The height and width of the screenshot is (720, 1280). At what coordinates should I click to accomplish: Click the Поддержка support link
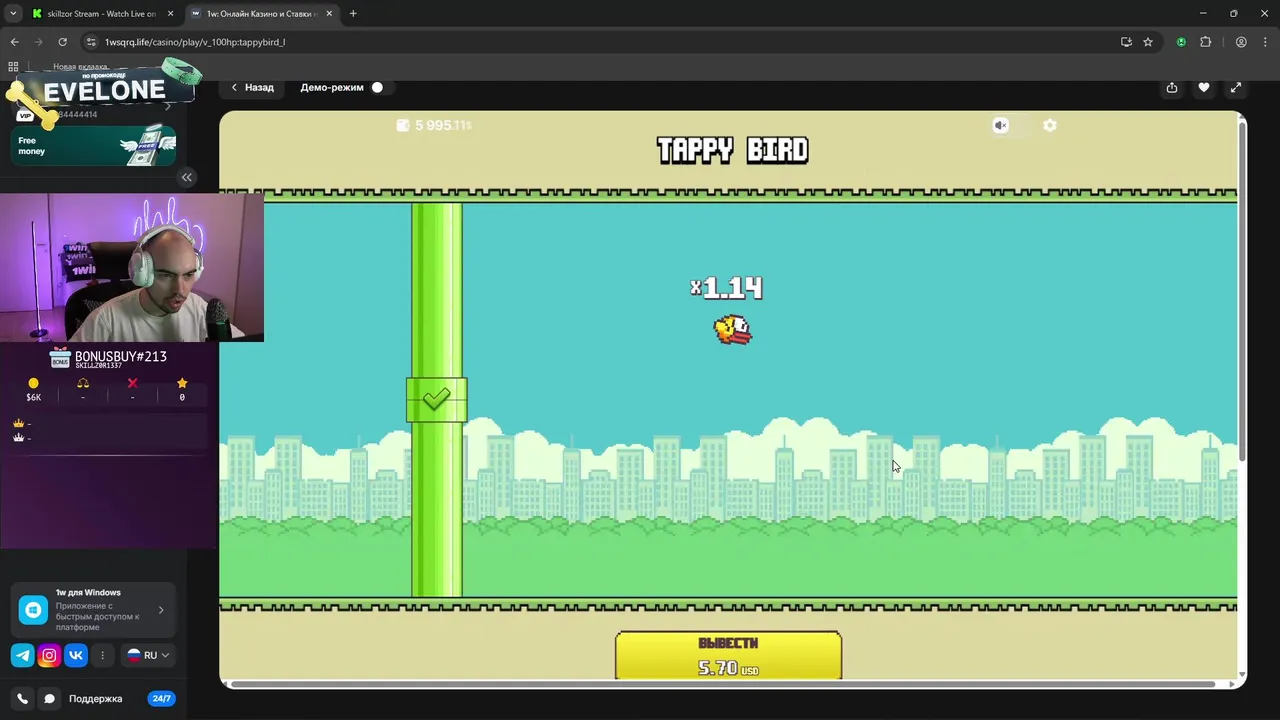tap(96, 698)
